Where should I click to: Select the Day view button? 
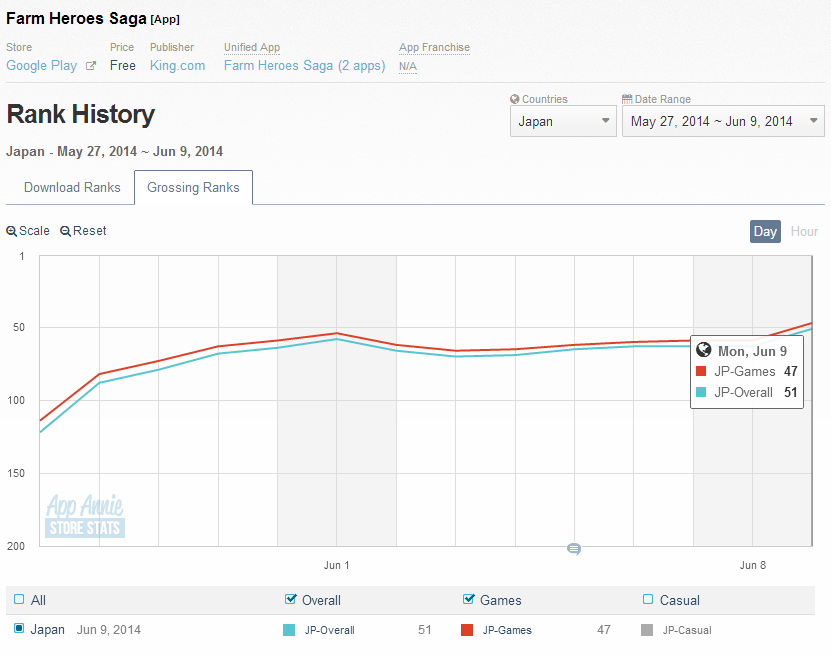[765, 232]
